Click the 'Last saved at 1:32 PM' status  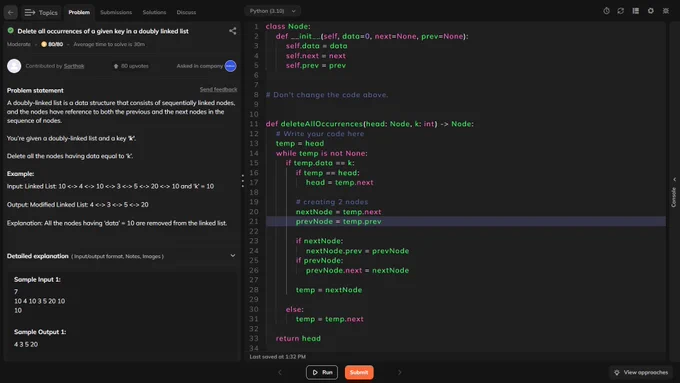[x=278, y=357]
